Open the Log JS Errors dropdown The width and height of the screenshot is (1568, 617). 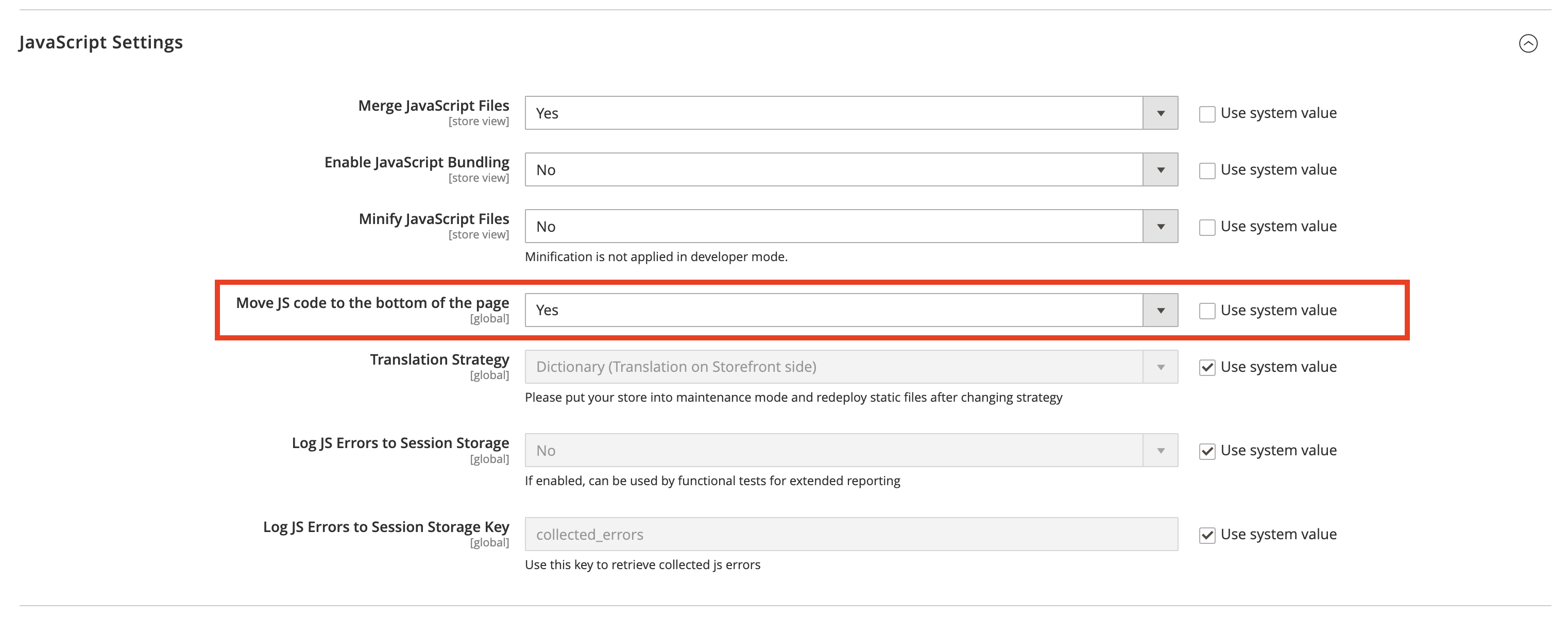[x=1160, y=450]
